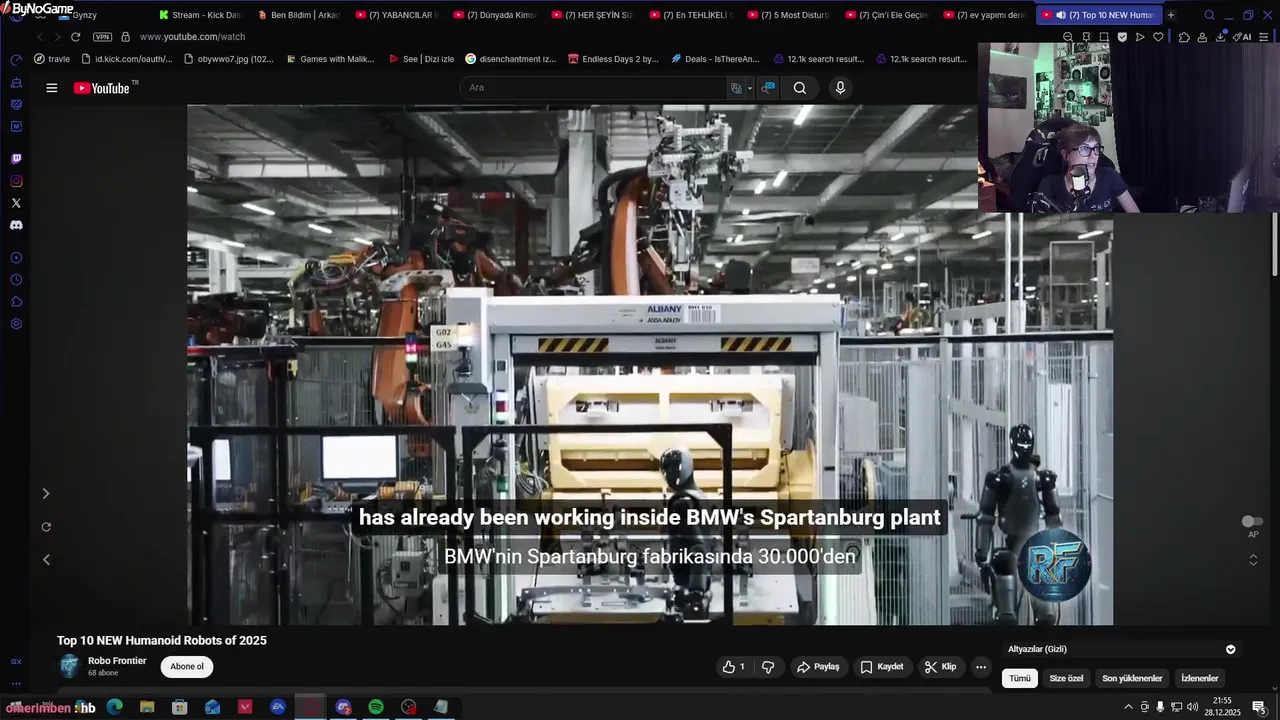1280x720 pixels.
Task: Click the YouTube search field 'Ara'
Action: (x=594, y=88)
